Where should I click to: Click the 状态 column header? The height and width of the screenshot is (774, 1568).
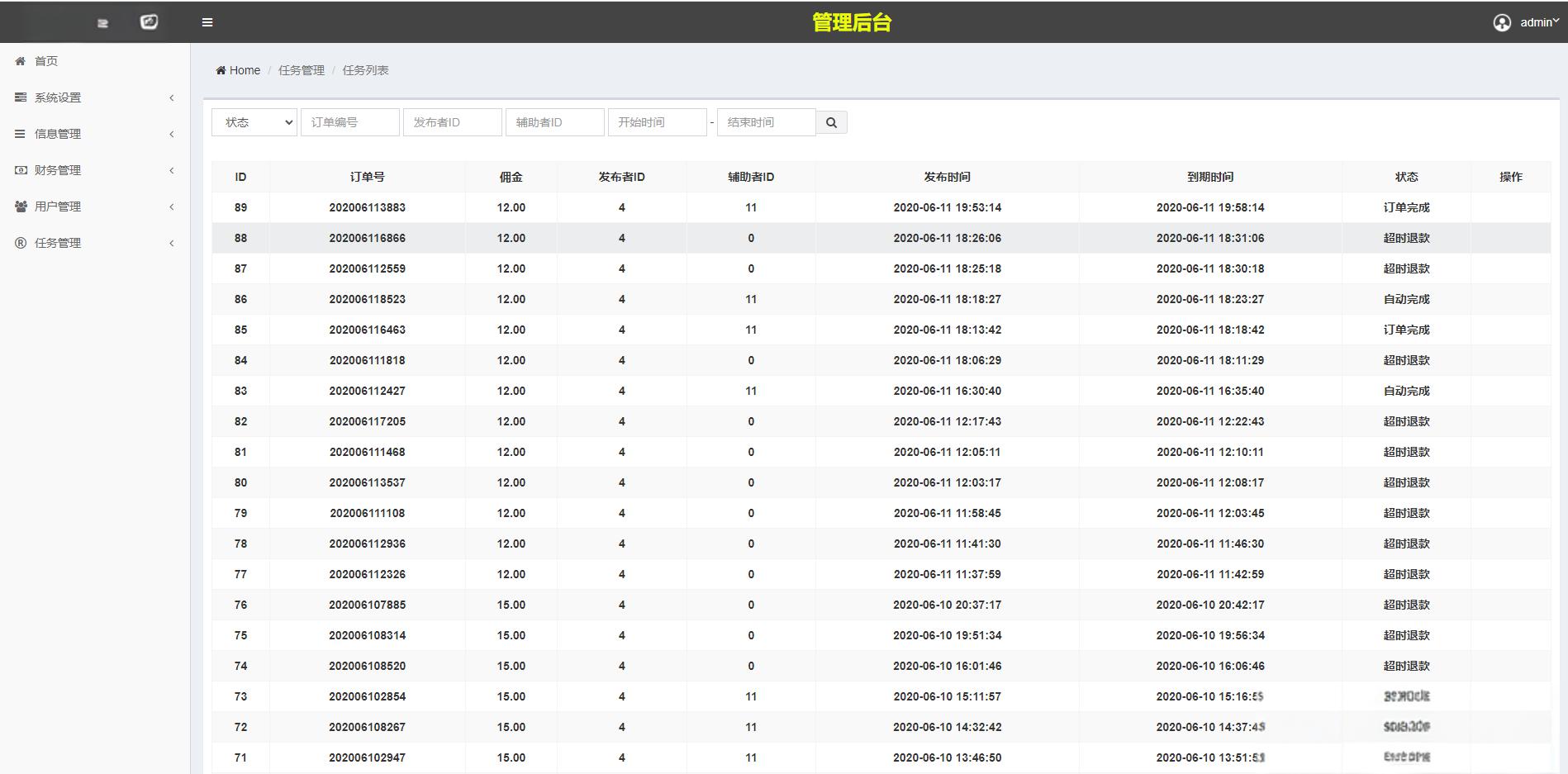pos(1407,177)
